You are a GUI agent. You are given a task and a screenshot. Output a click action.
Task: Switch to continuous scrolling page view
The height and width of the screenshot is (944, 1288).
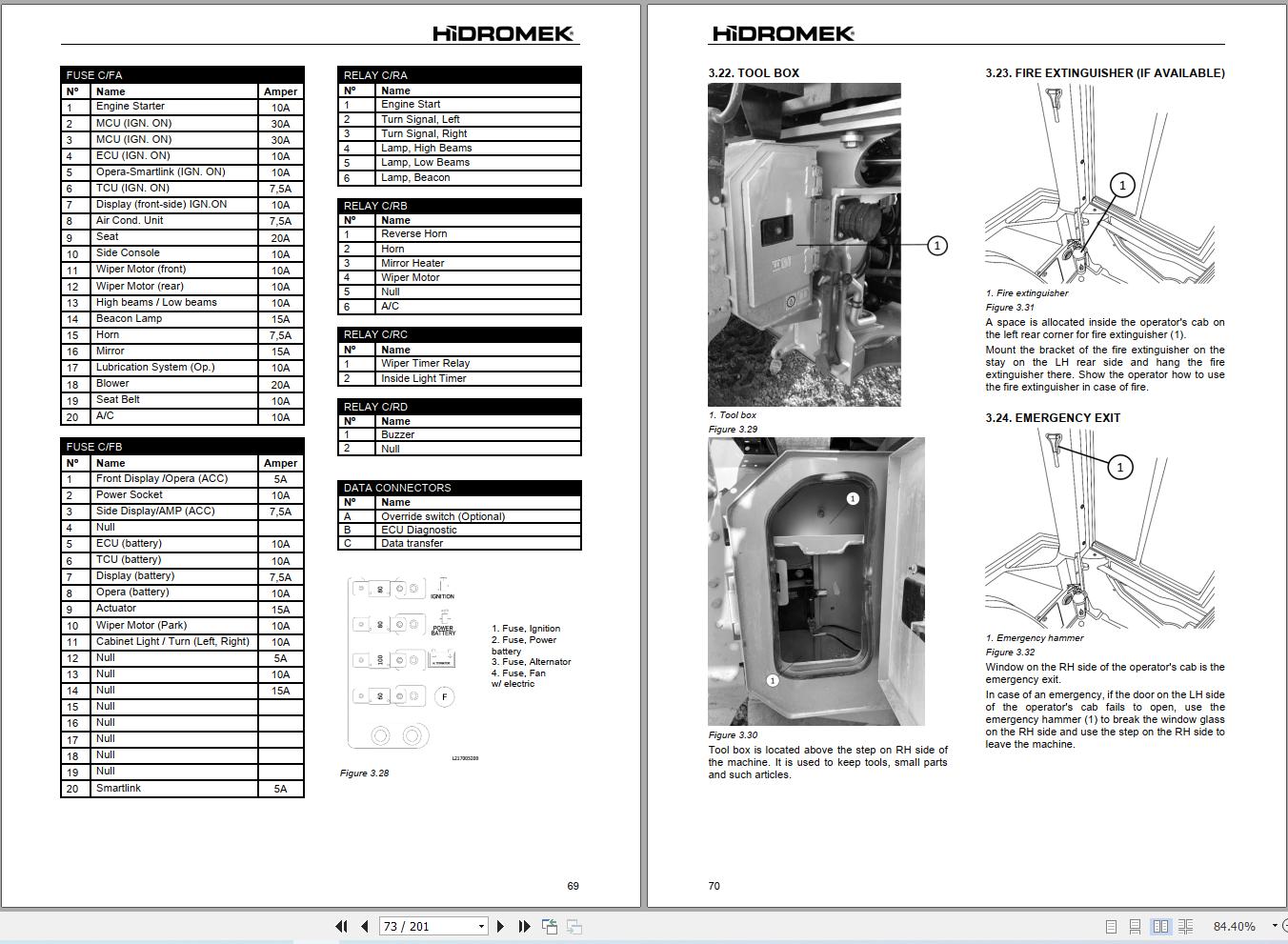tap(1135, 926)
